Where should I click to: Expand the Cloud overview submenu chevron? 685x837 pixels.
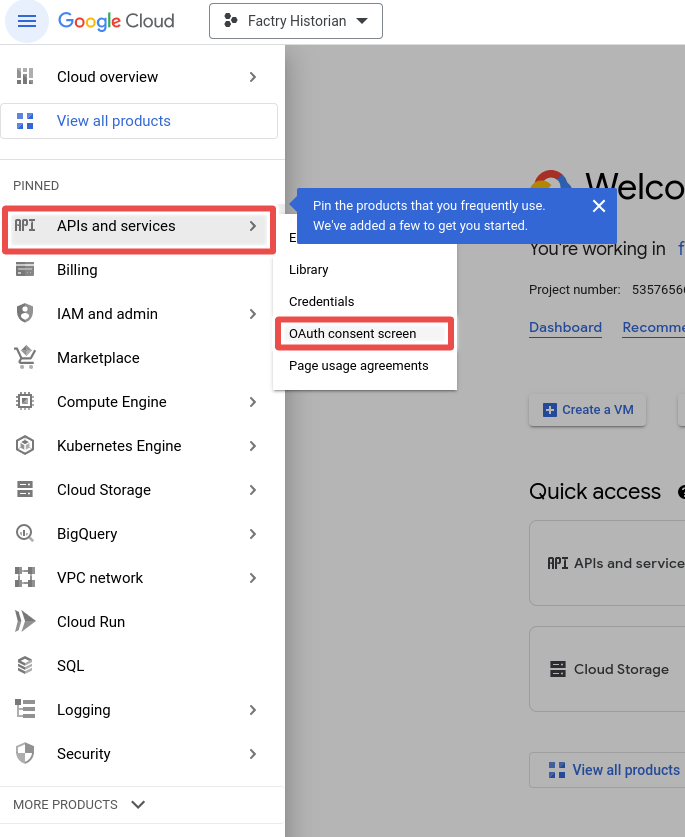[x=253, y=77]
